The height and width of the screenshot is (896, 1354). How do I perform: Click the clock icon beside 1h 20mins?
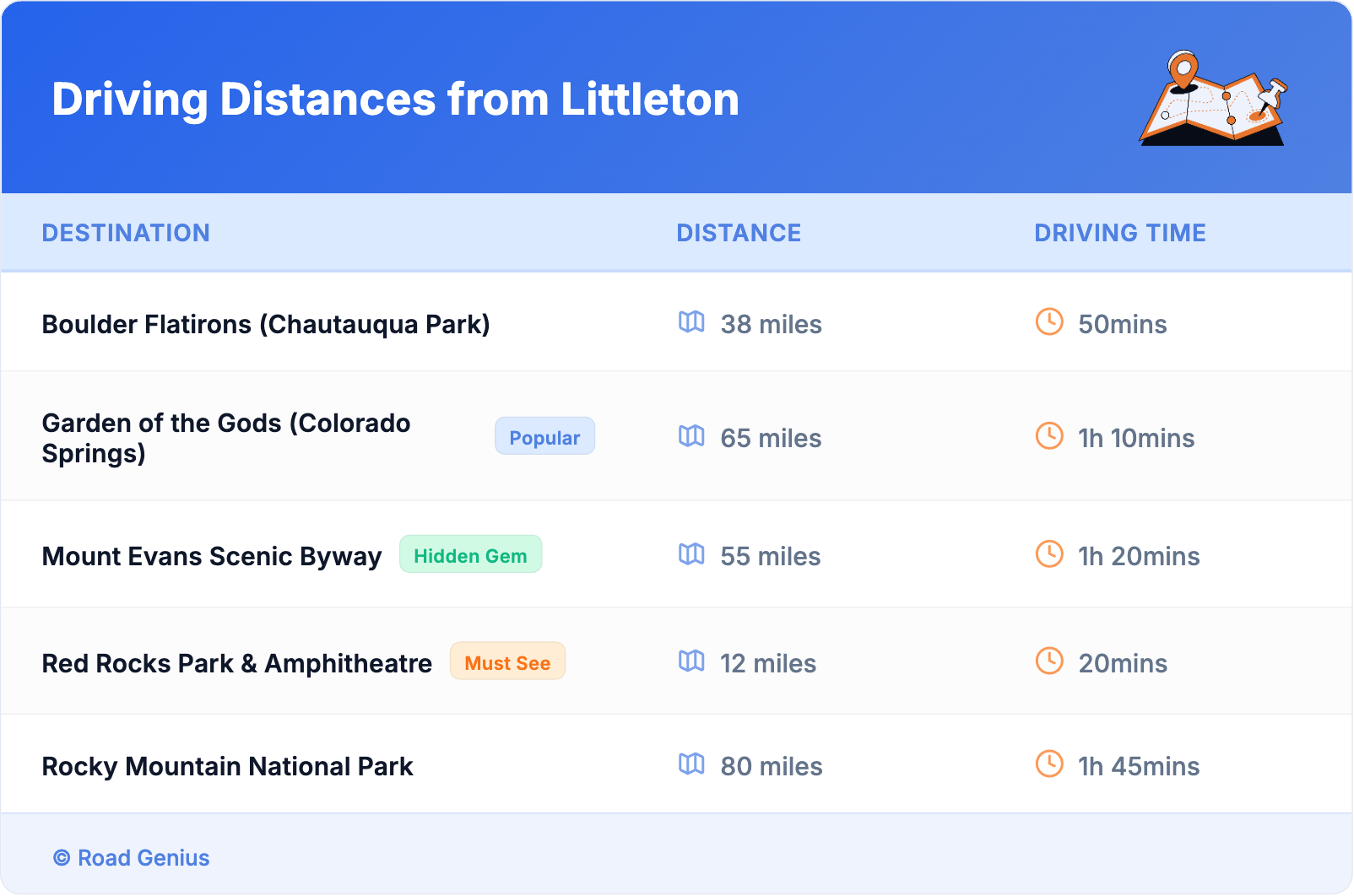pos(1049,554)
